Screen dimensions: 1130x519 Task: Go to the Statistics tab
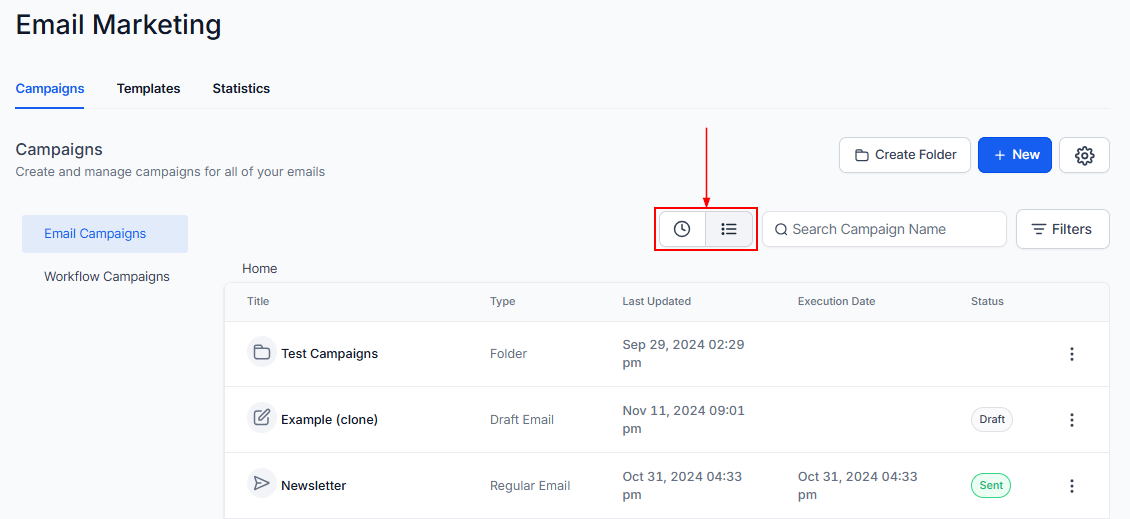[241, 88]
